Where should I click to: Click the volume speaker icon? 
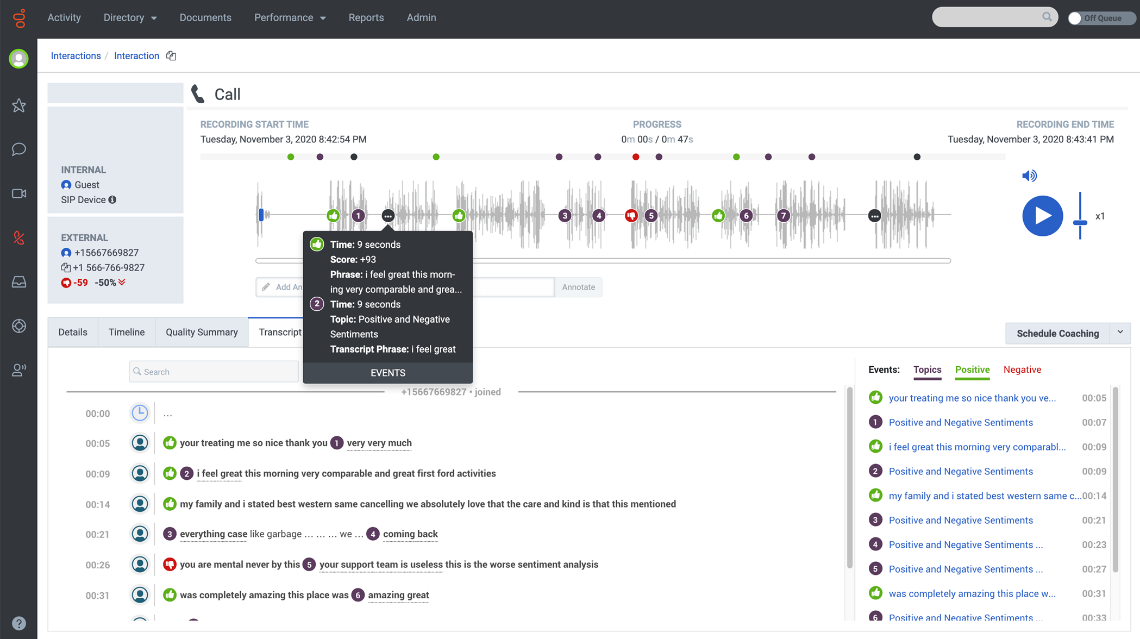(1029, 176)
